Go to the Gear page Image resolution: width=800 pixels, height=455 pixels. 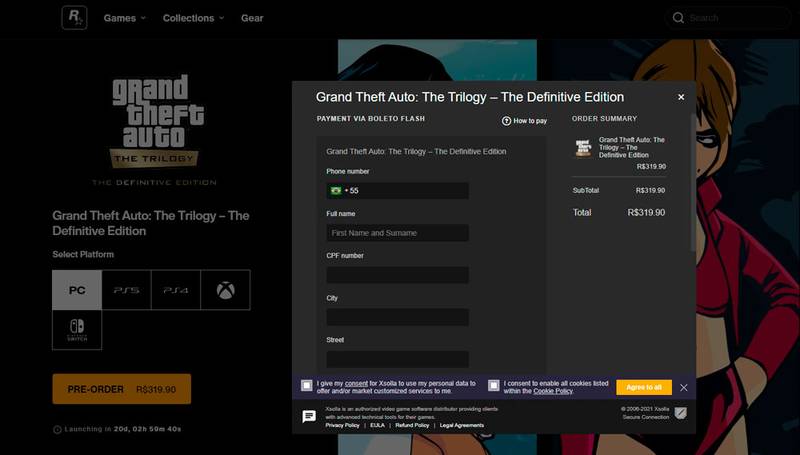(252, 18)
